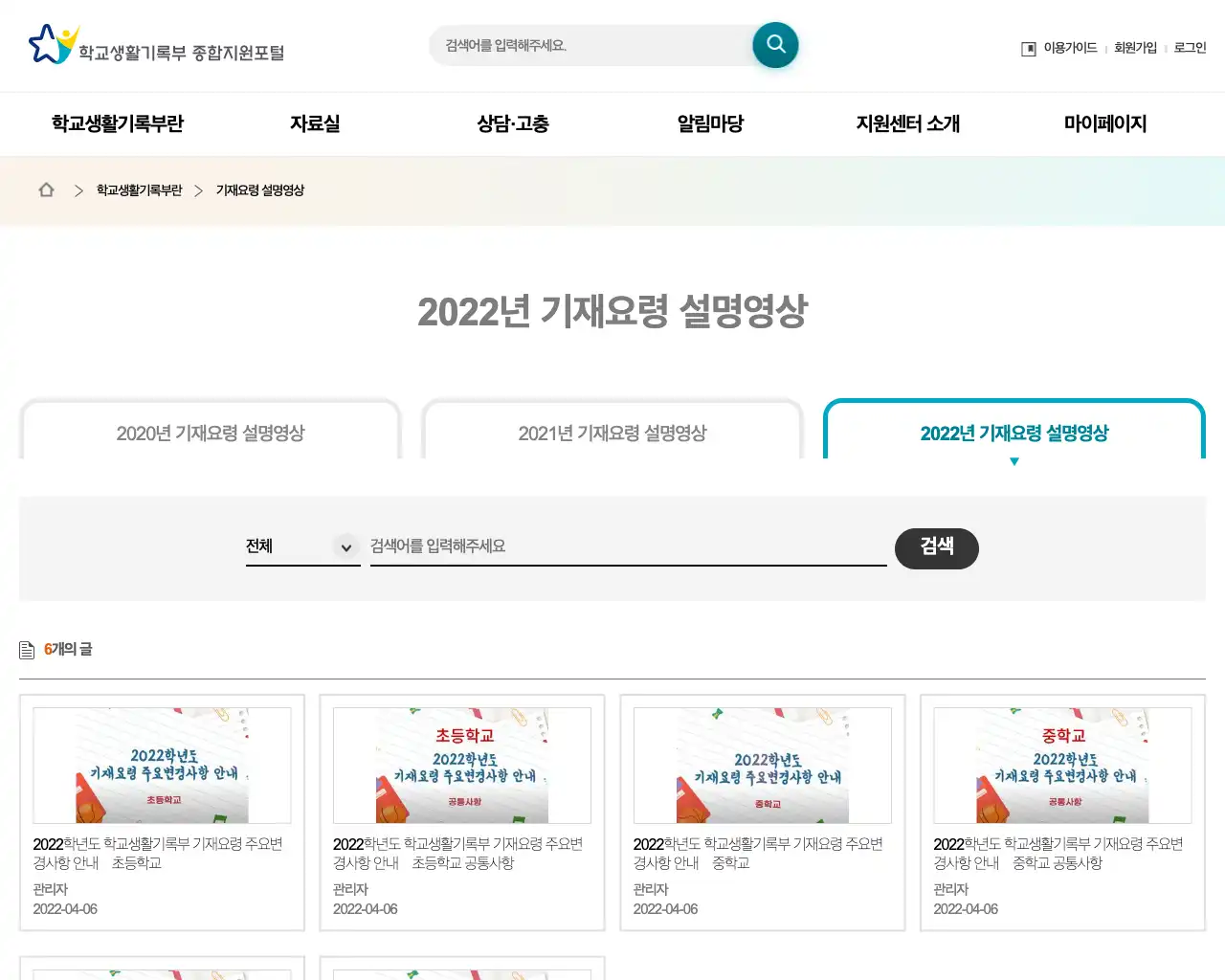Screen dimensions: 1225x980
Task: Open the 학교생활기록부란 main menu
Action: tap(118, 123)
